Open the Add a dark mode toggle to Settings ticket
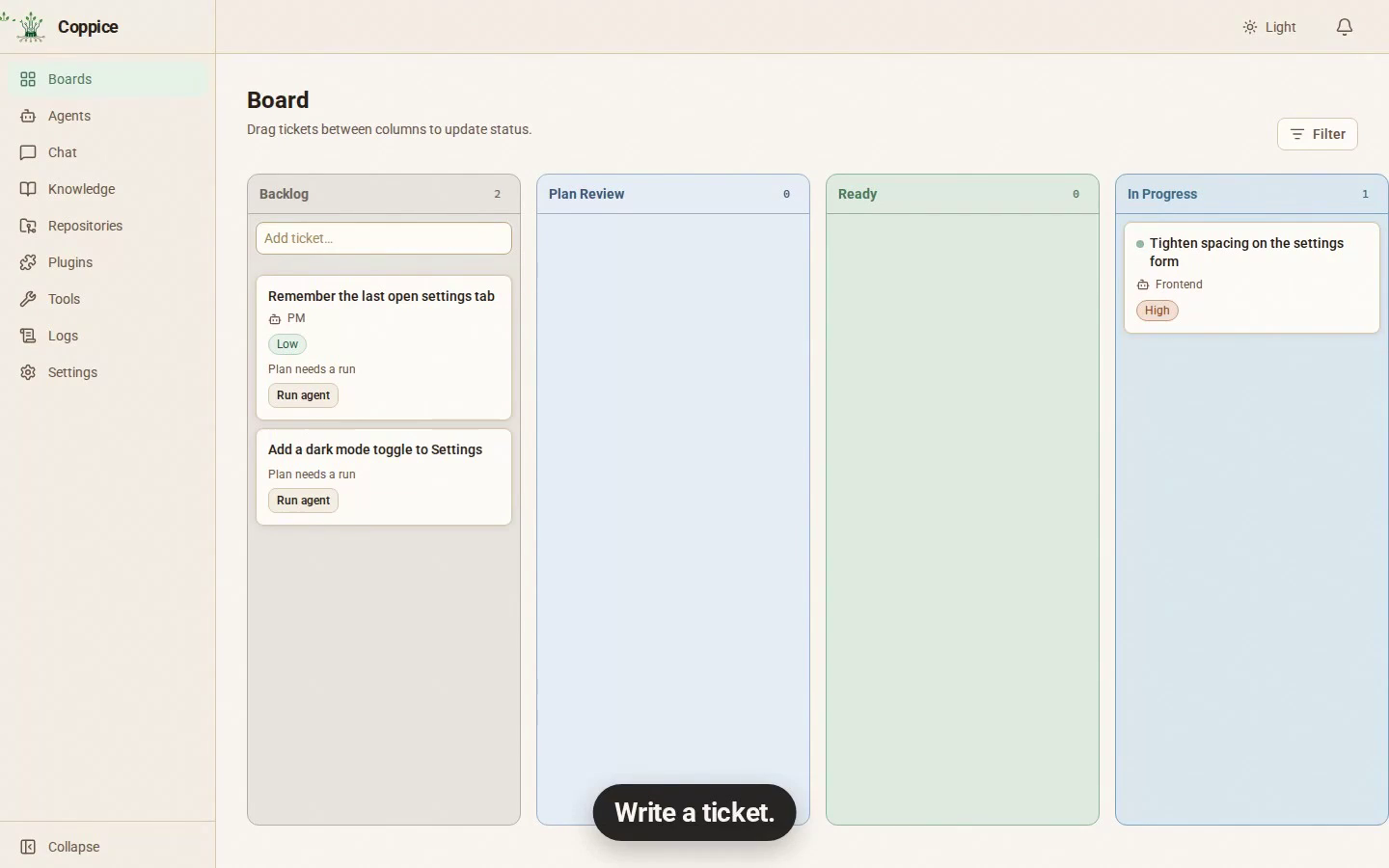 [384, 477]
